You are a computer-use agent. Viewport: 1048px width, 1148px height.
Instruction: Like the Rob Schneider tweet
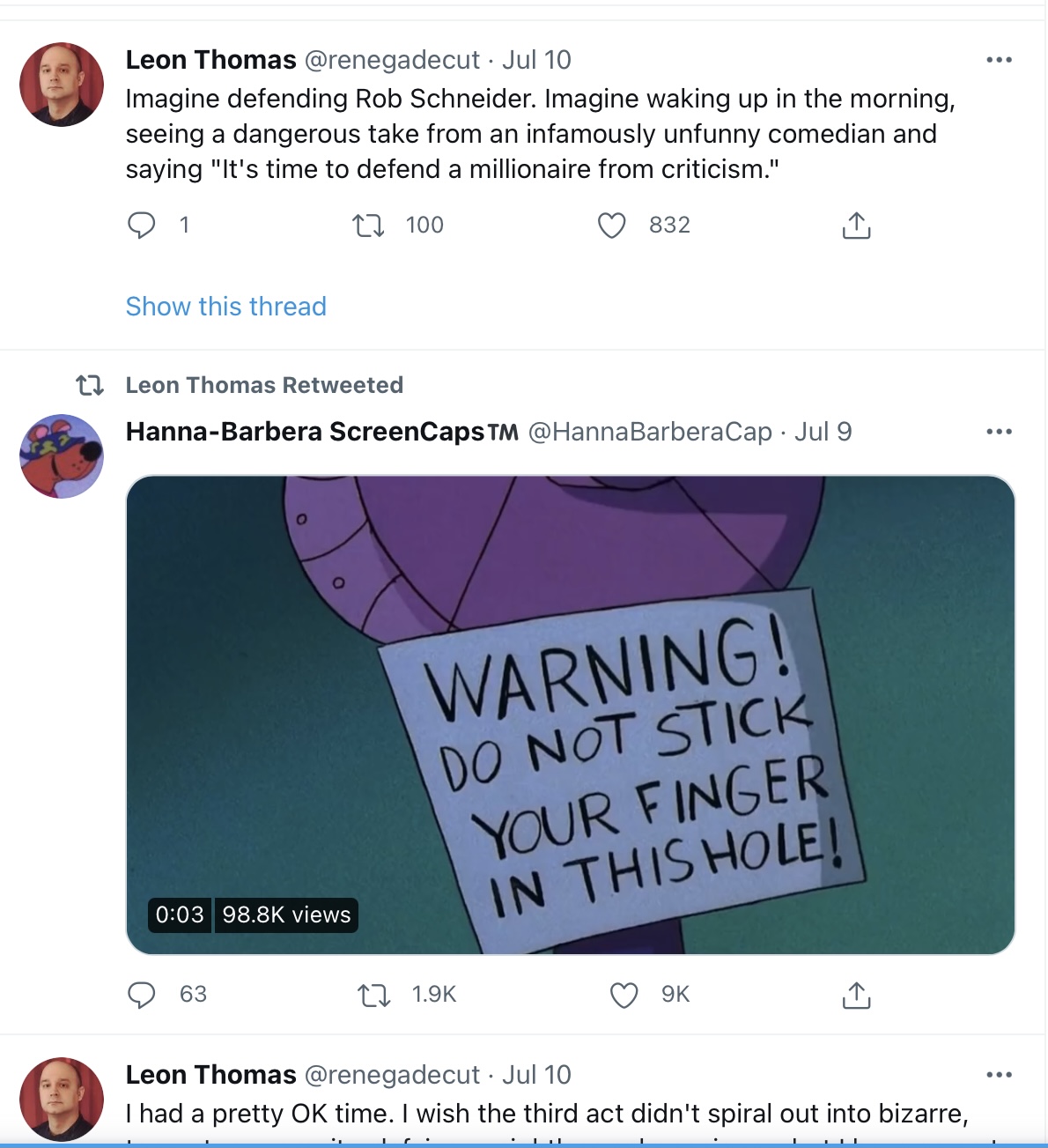pos(611,226)
